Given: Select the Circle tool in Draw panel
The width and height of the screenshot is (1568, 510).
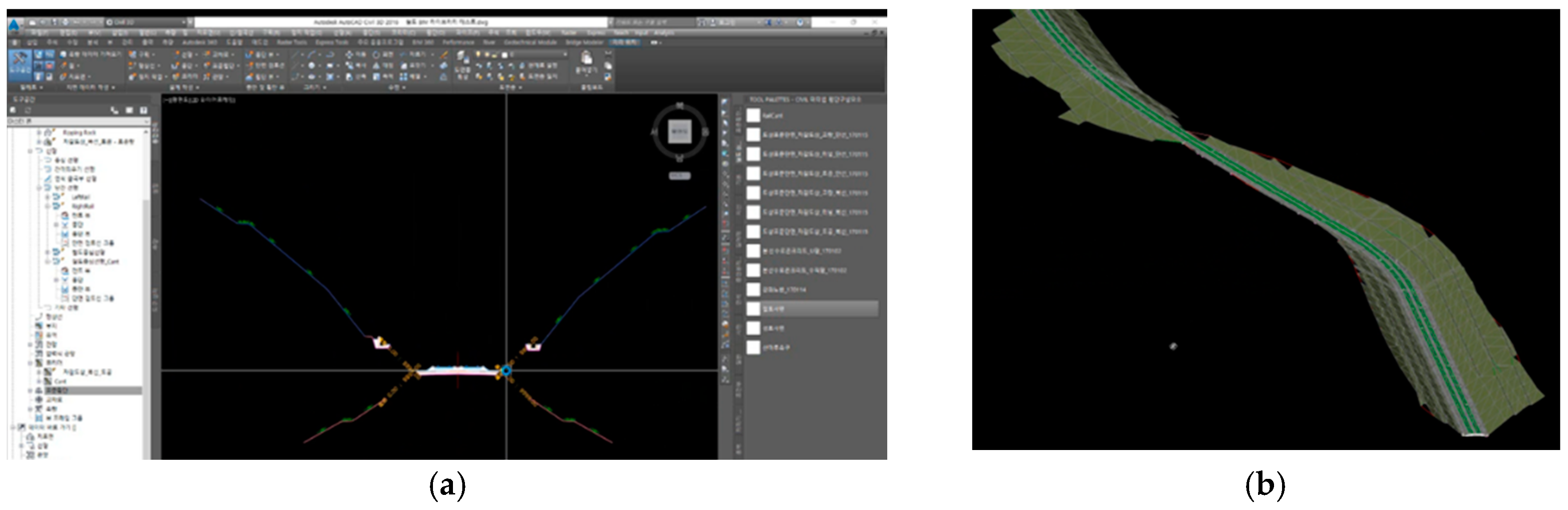Looking at the screenshot, I should pos(311,66).
